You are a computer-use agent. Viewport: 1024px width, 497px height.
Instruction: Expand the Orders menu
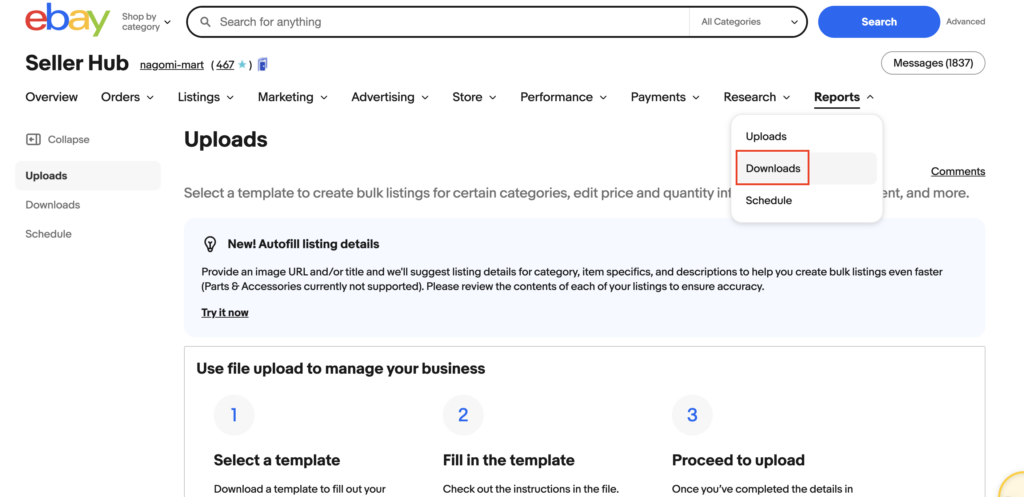point(127,97)
